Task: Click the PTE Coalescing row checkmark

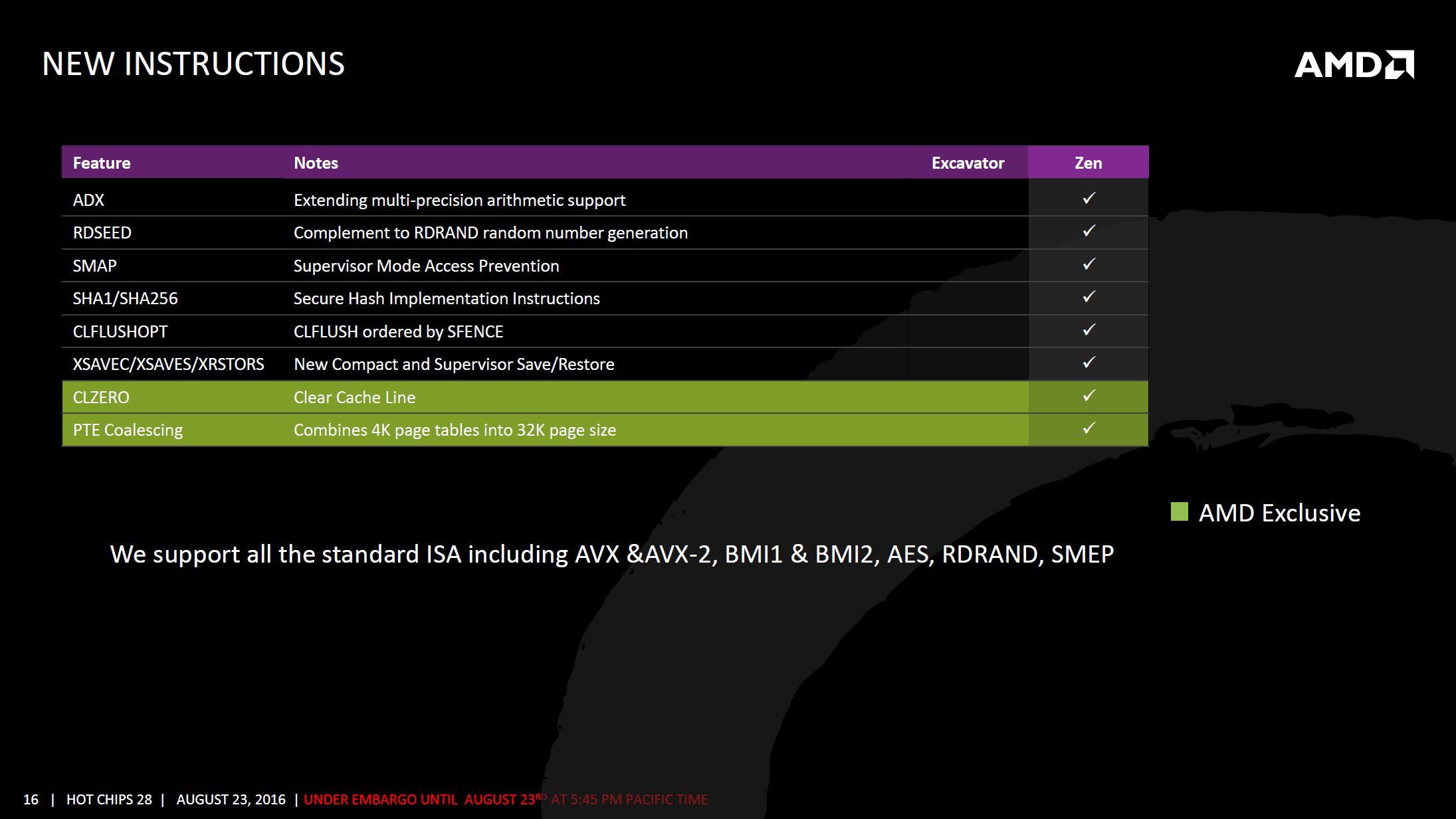Action: tap(1089, 428)
